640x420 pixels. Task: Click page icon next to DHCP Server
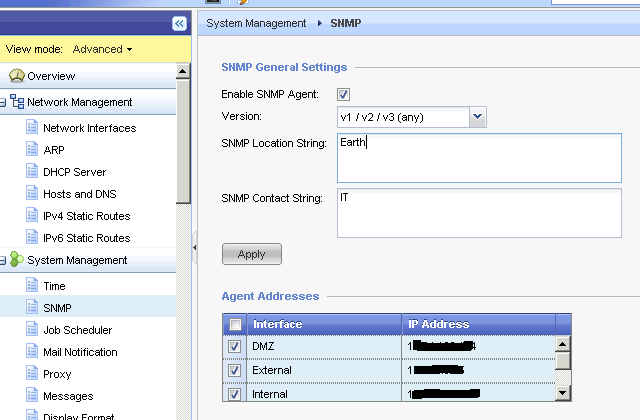tap(32, 171)
